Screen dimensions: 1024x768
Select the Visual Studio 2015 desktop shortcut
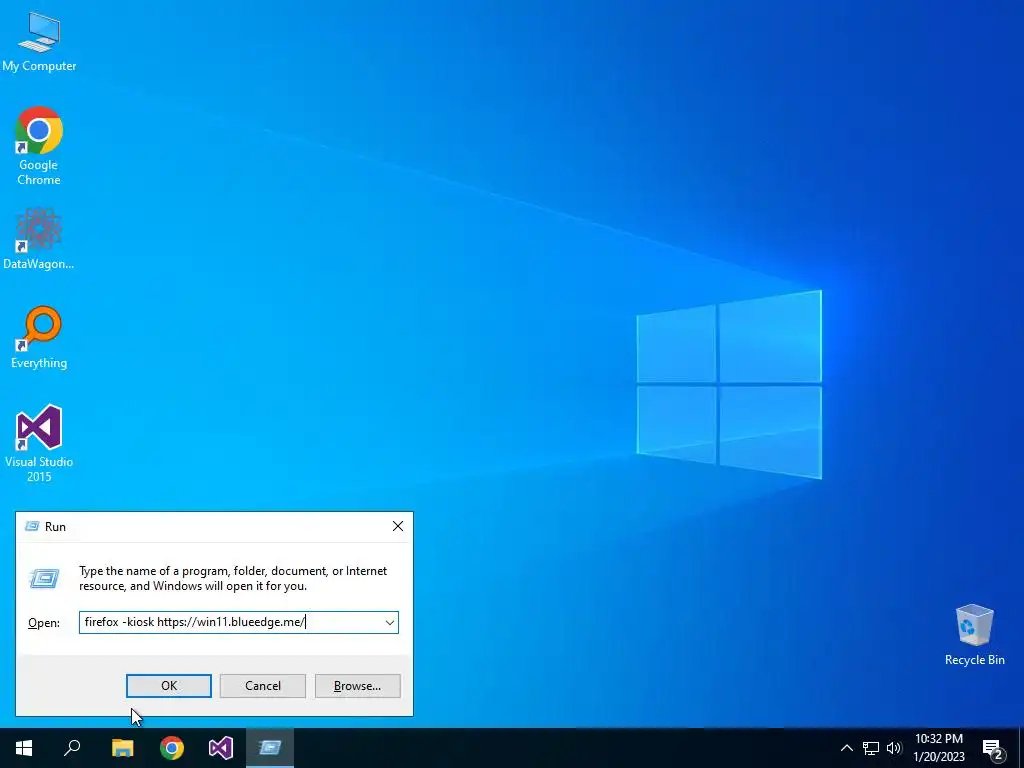(39, 443)
